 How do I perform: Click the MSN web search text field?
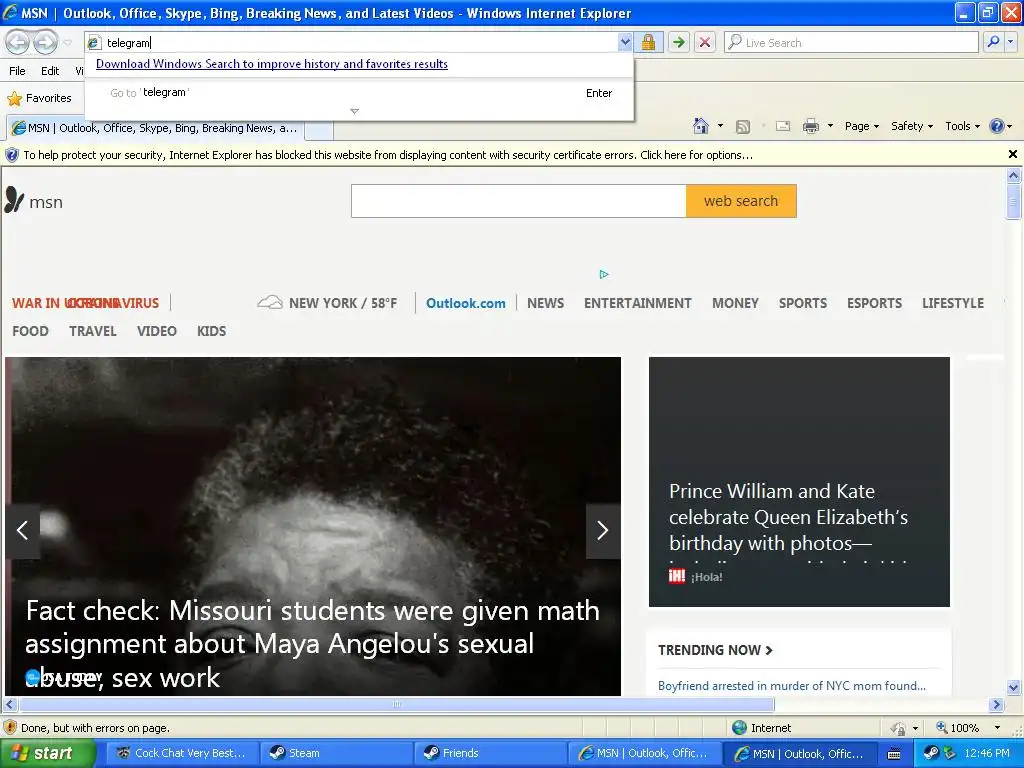point(519,201)
